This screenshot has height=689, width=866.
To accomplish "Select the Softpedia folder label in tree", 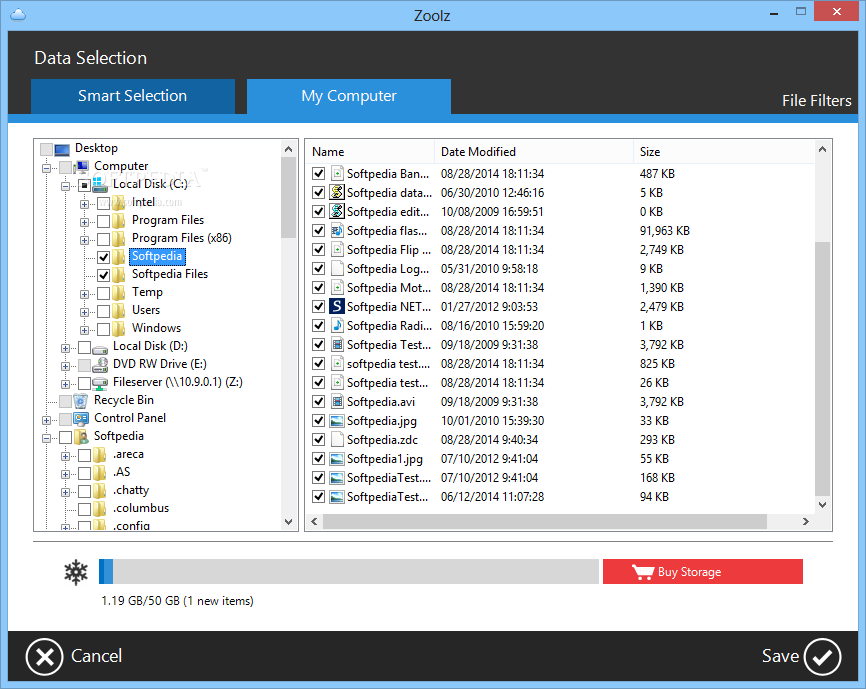I will point(157,256).
